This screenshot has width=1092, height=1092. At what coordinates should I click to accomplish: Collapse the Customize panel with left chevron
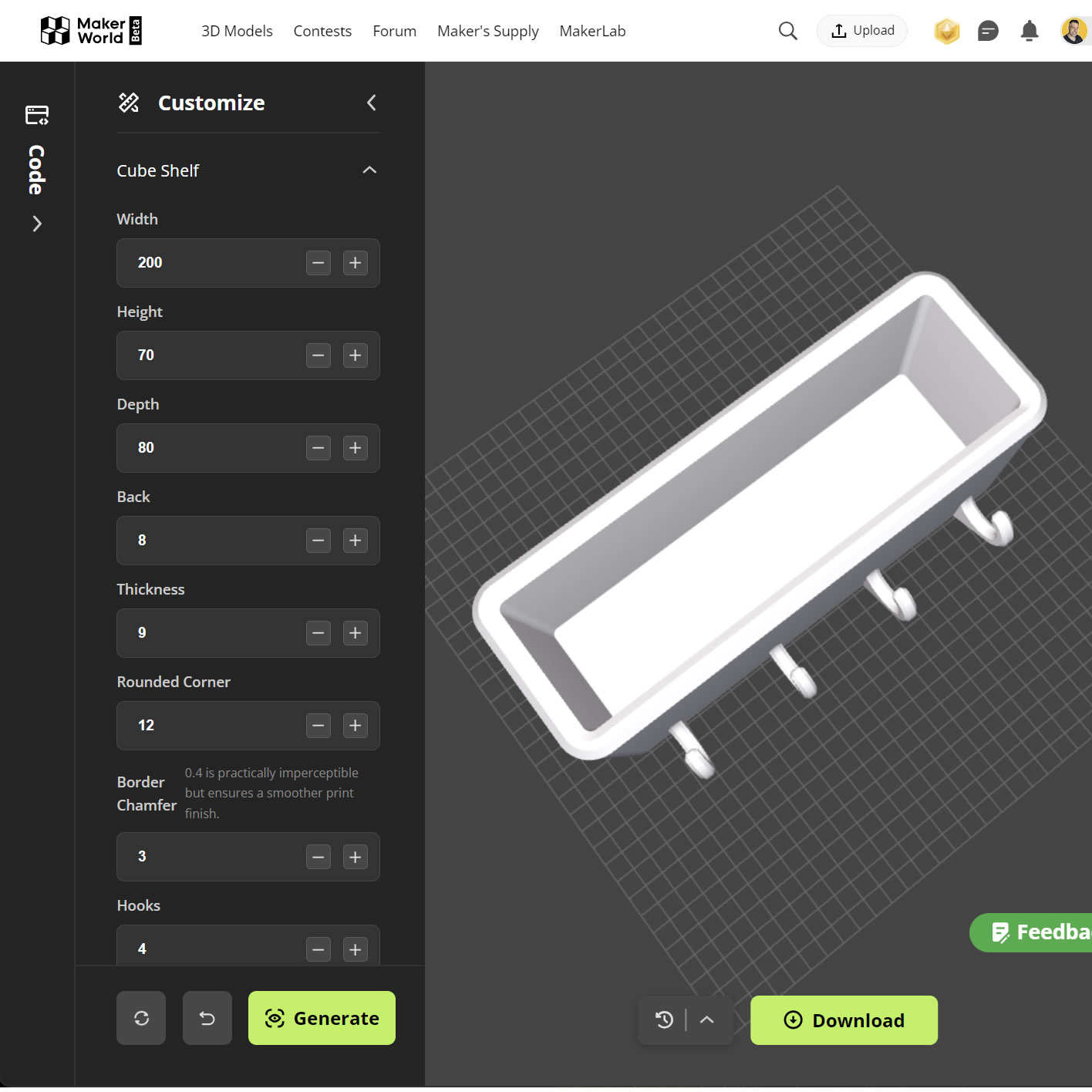click(x=372, y=103)
